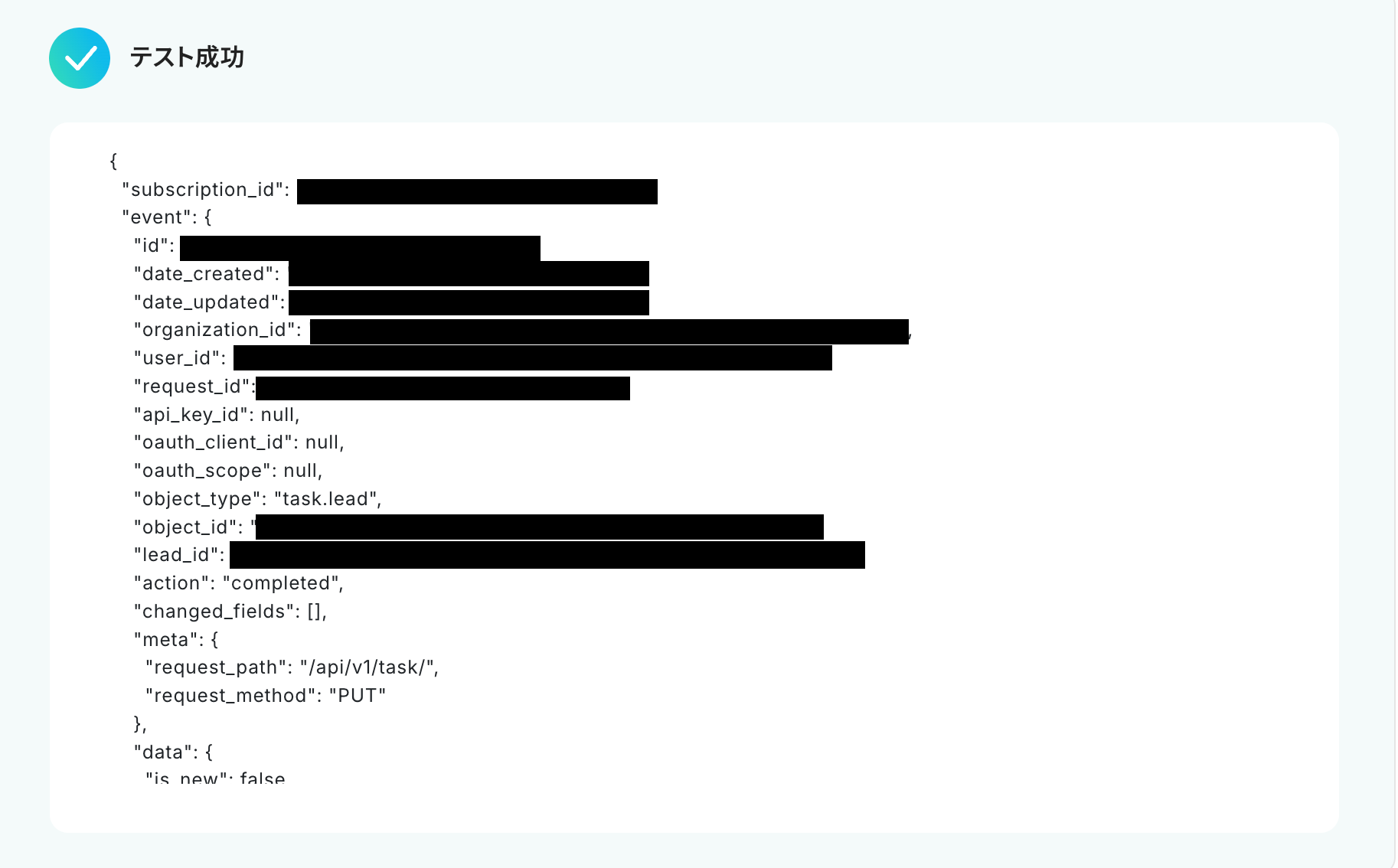
Task: Click the date_updated redacted value
Action: (x=469, y=302)
